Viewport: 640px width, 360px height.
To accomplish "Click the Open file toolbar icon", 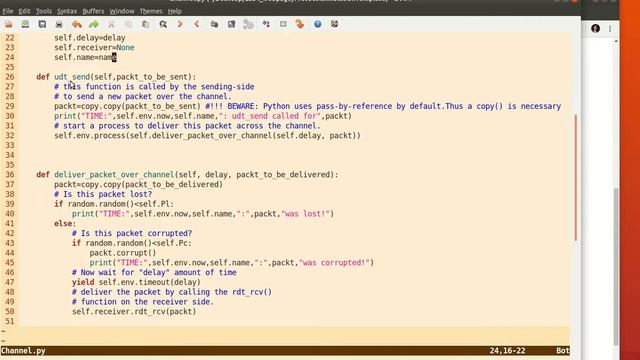I will [x=8, y=24].
